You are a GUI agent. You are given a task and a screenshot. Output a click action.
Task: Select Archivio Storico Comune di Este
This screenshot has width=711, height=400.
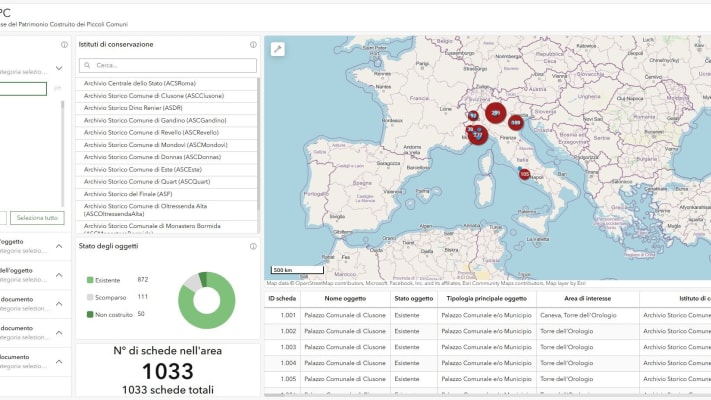[166, 169]
